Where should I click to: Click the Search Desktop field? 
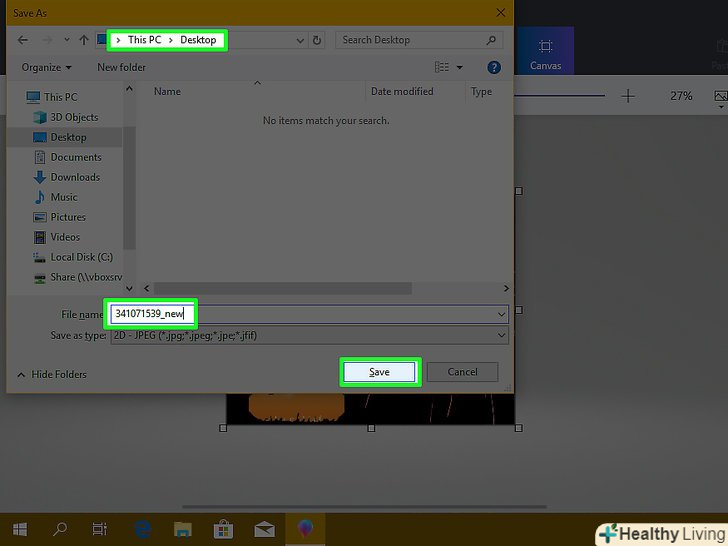tap(419, 40)
